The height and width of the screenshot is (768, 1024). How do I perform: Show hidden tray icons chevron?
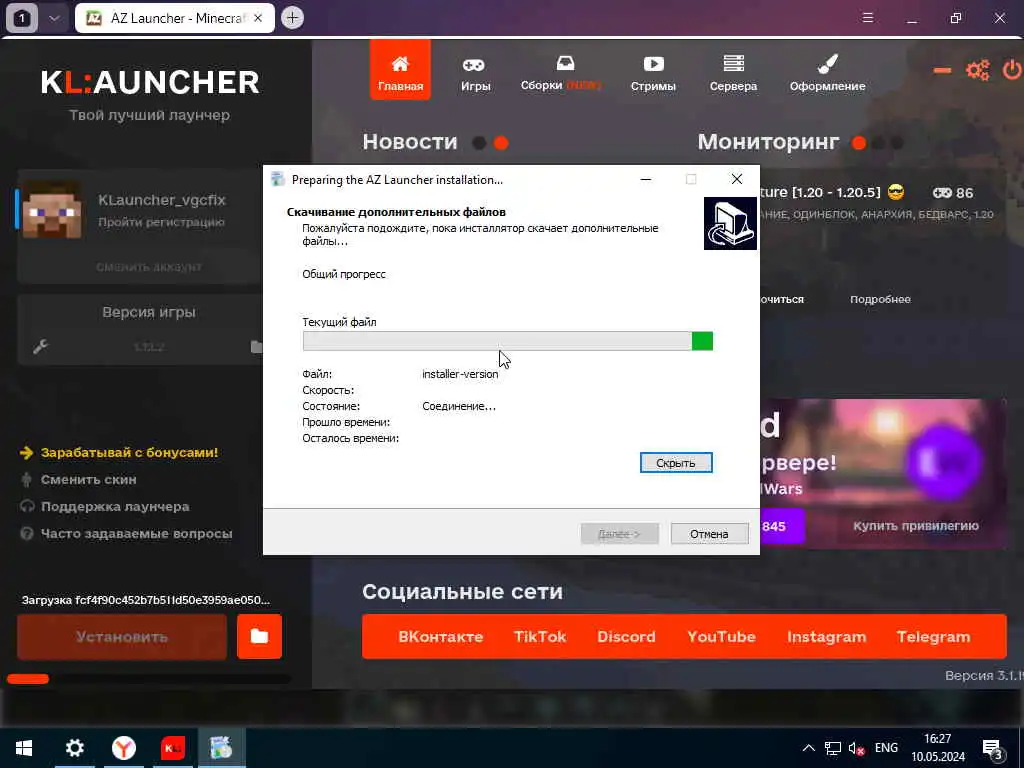coord(808,748)
